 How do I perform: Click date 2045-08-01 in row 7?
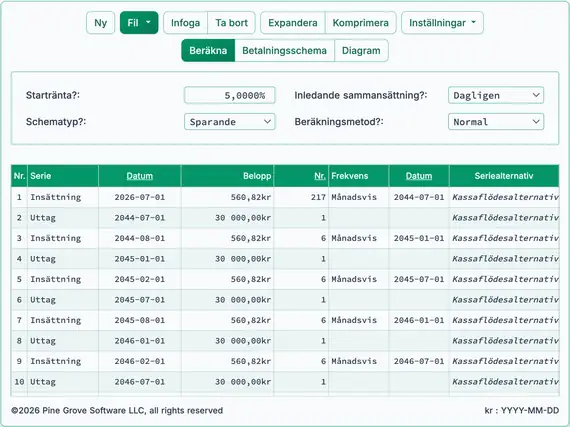140,321
